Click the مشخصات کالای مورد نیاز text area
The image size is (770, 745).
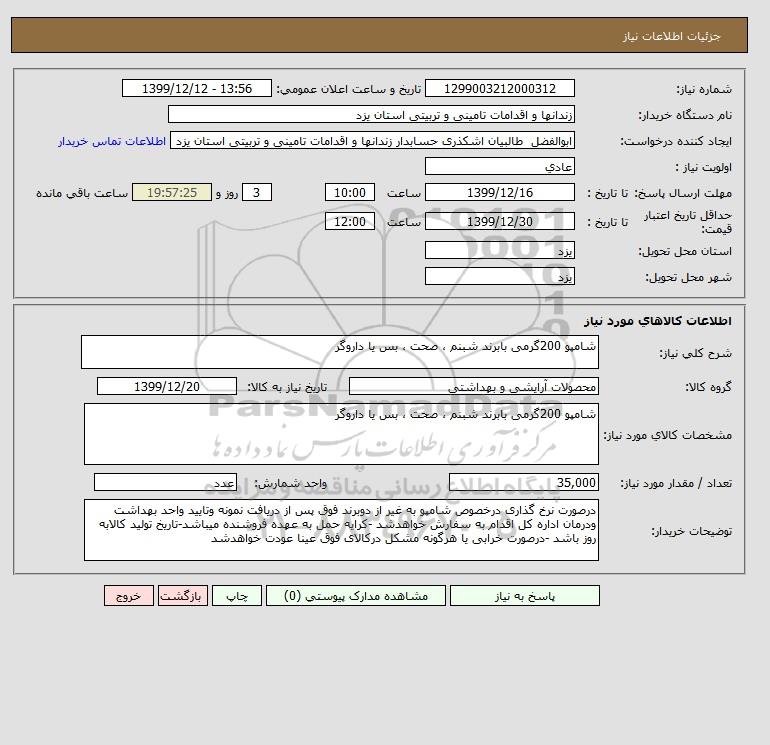[x=341, y=434]
